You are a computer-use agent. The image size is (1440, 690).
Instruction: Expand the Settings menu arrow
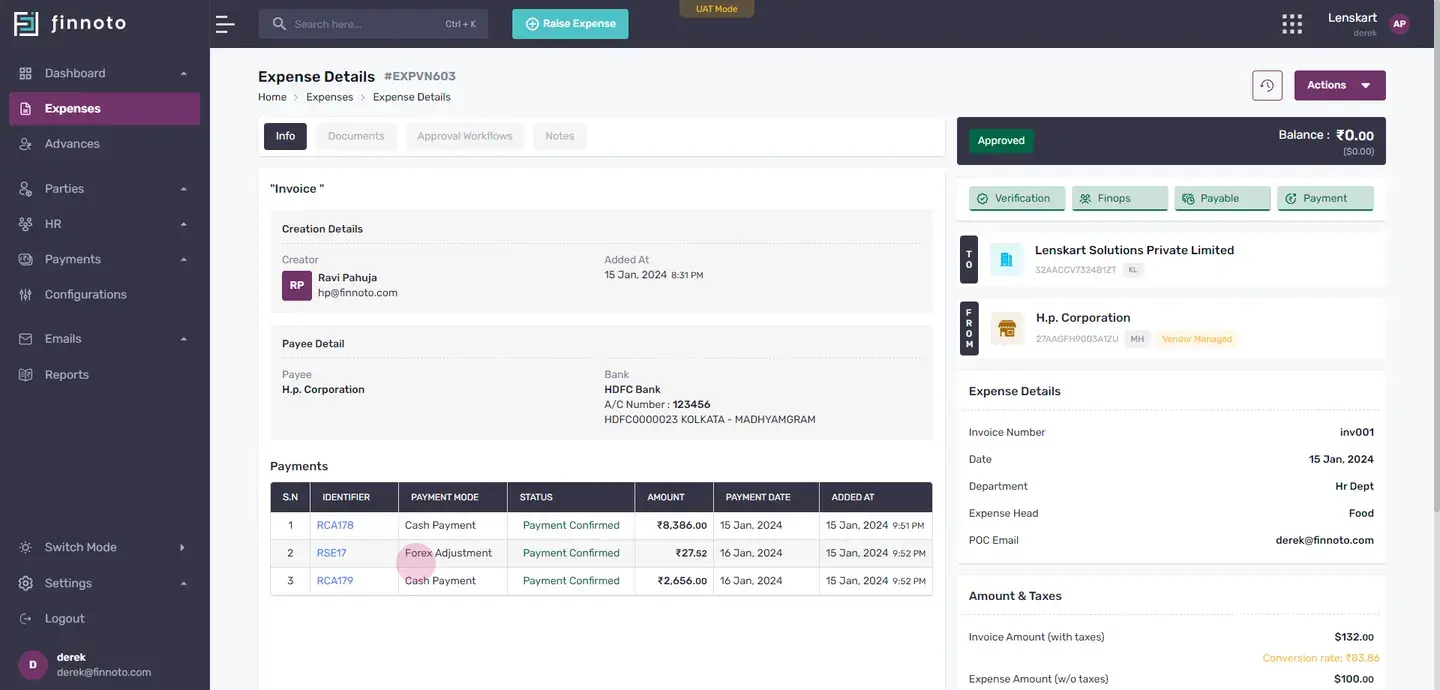coord(183,583)
